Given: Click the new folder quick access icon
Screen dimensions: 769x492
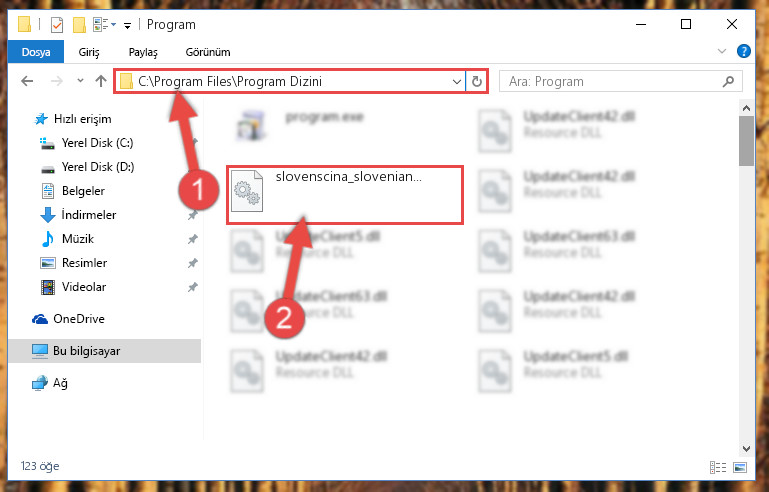Looking at the screenshot, I should coord(79,25).
